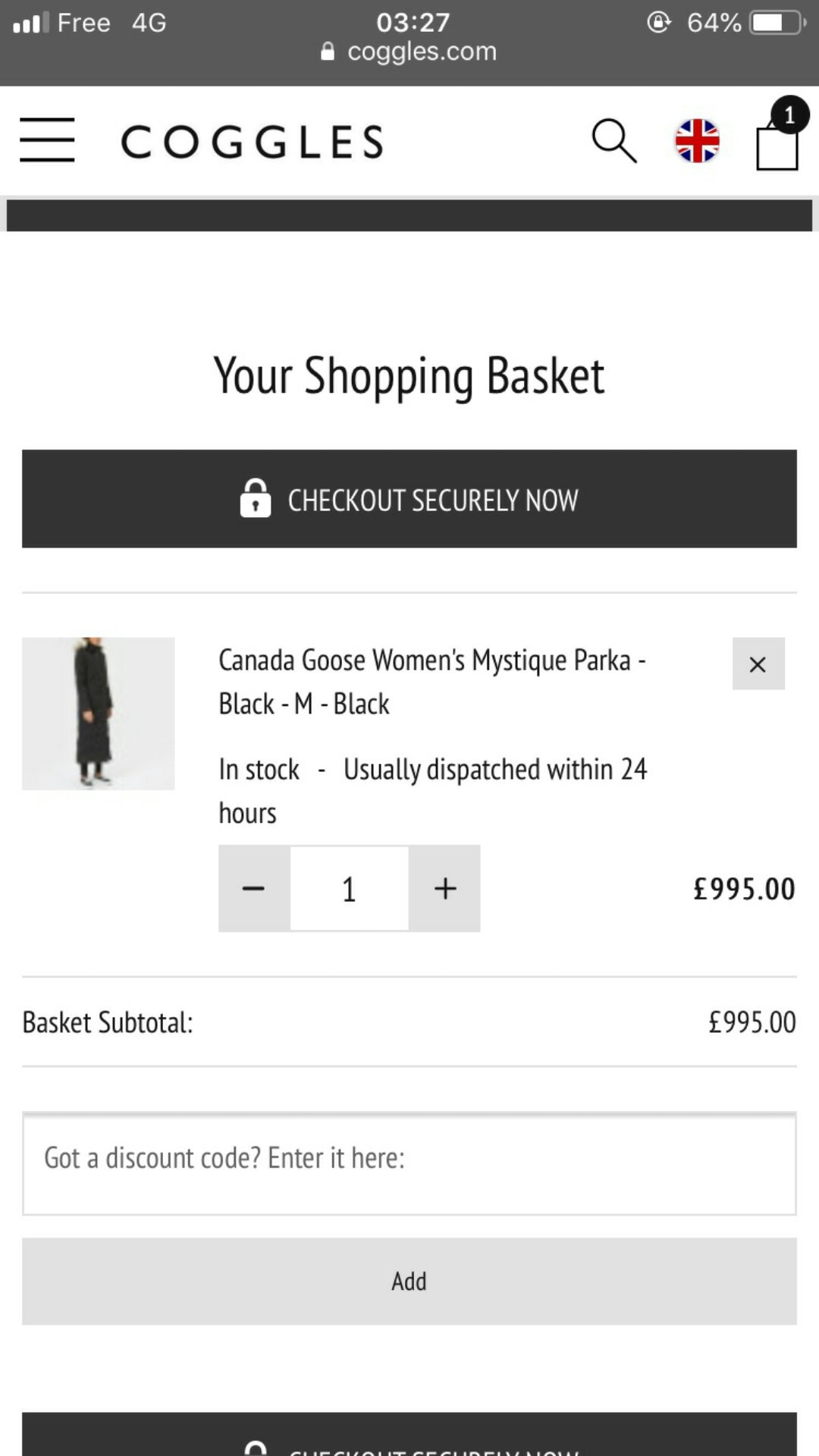Tap the dark promo banner below header

[x=409, y=215]
